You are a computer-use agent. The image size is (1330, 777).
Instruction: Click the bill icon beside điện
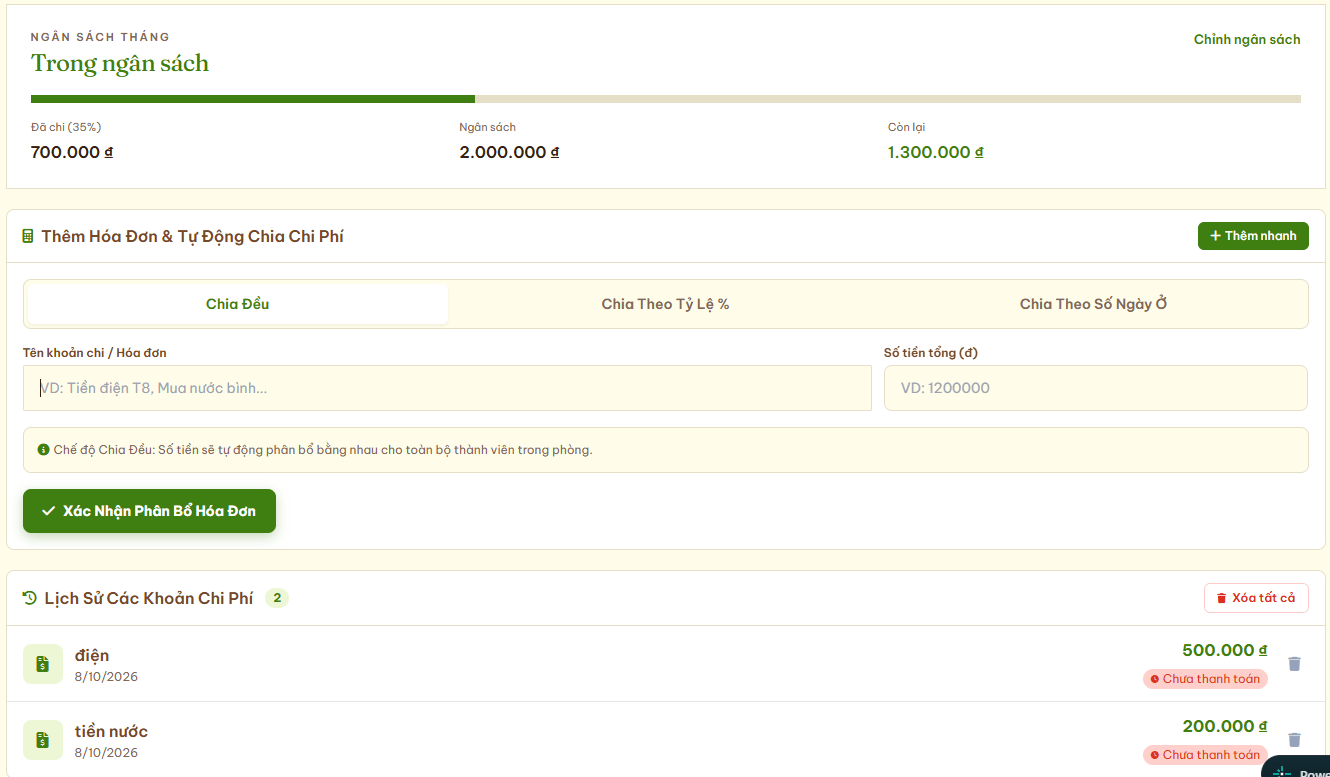click(x=43, y=664)
